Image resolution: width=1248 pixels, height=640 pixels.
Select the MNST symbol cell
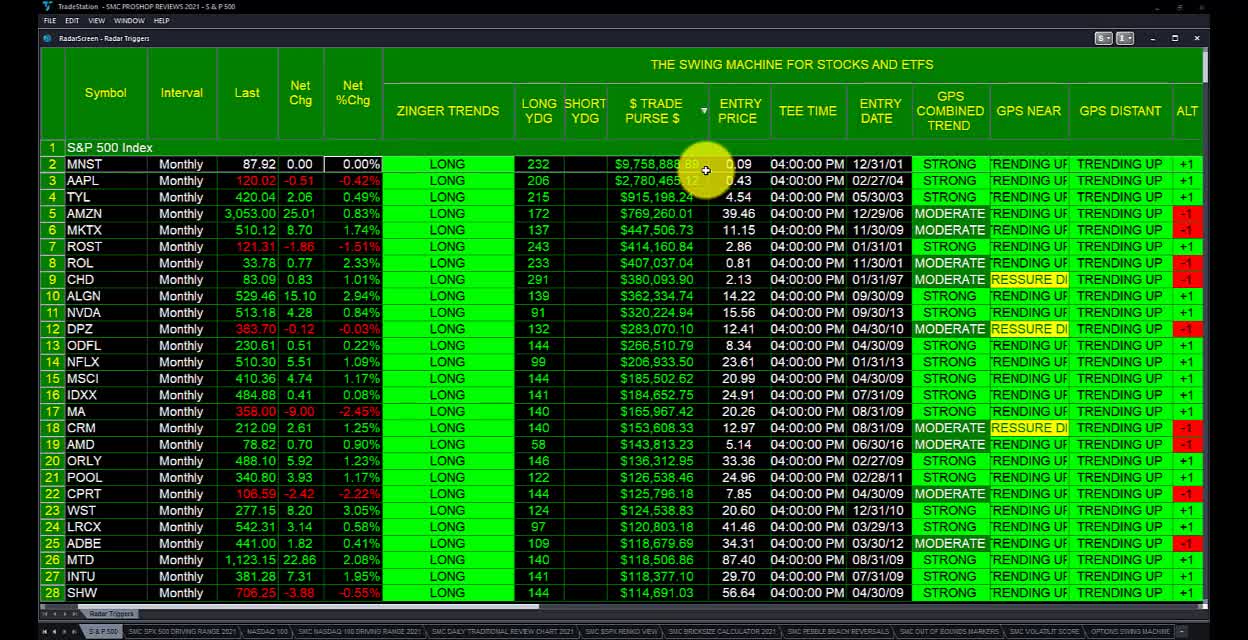point(106,164)
